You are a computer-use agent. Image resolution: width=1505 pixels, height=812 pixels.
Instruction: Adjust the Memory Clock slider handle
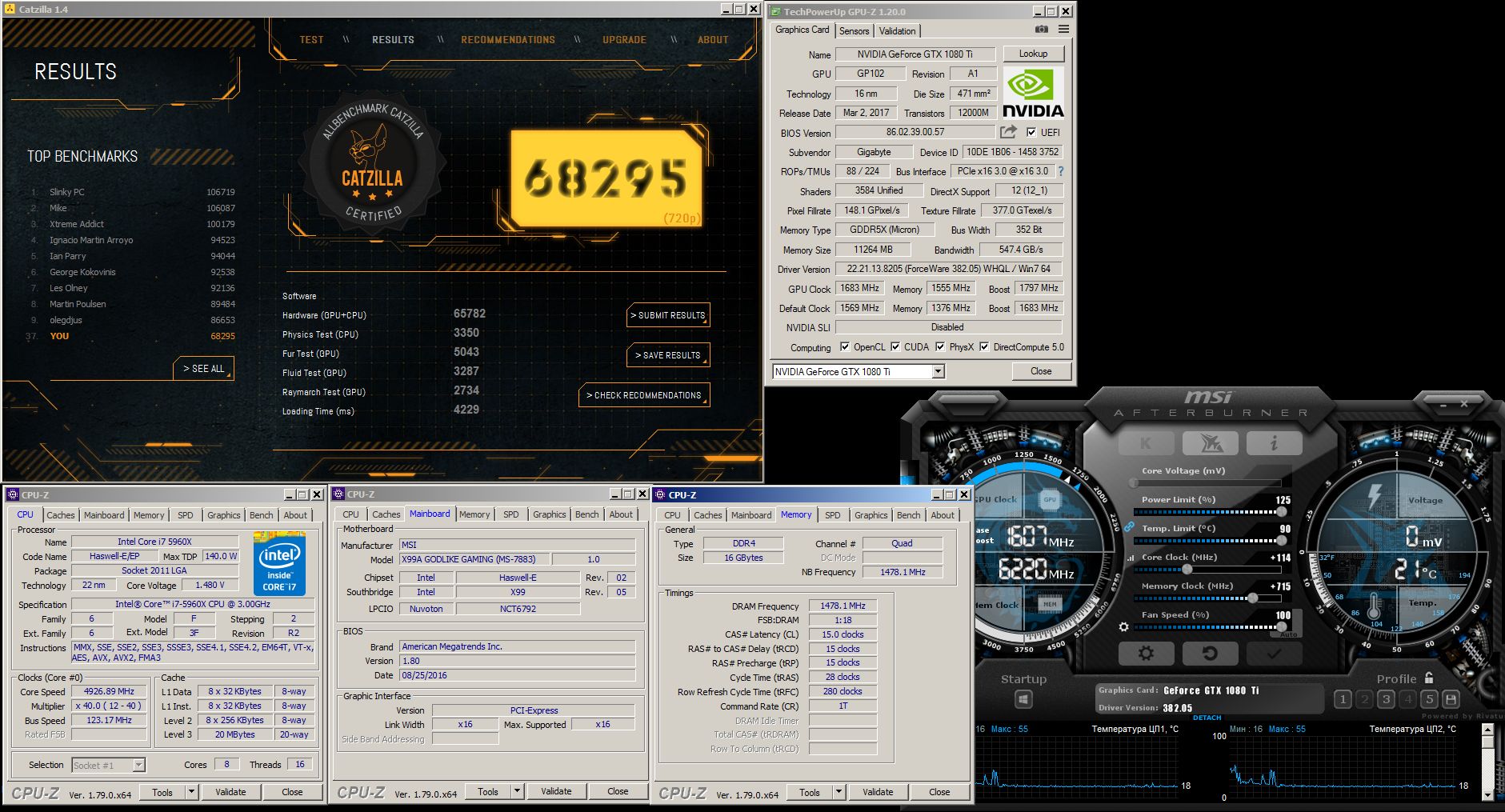pyautogui.click(x=1251, y=598)
